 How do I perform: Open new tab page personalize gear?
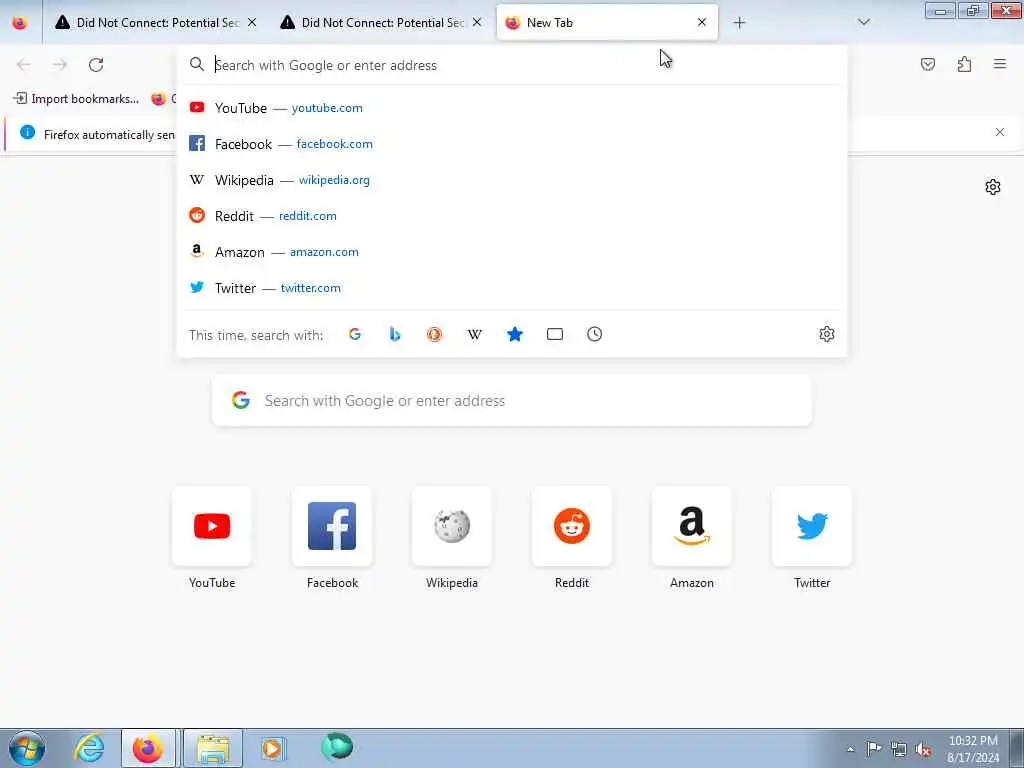click(993, 187)
